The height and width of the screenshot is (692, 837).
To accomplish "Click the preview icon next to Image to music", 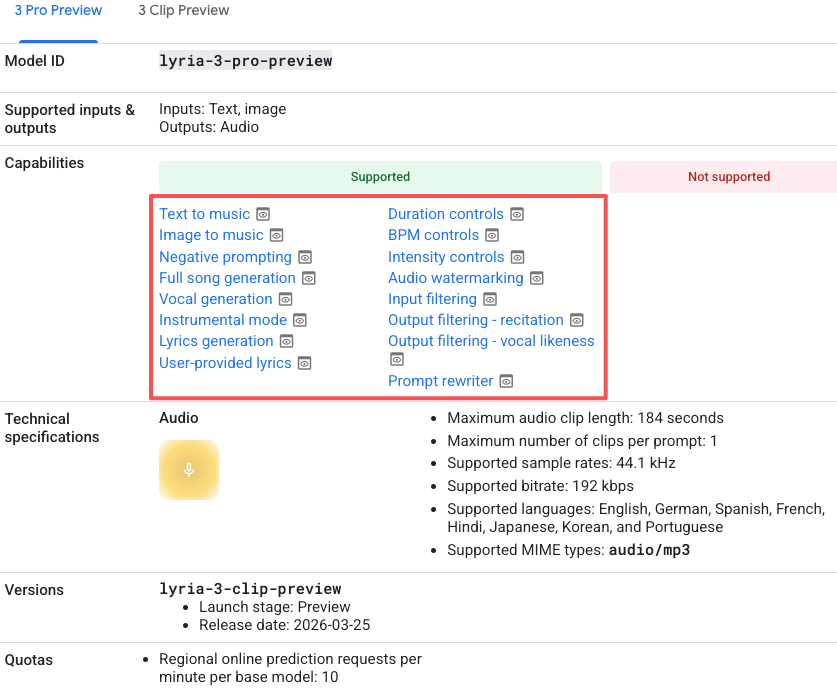I will (276, 235).
